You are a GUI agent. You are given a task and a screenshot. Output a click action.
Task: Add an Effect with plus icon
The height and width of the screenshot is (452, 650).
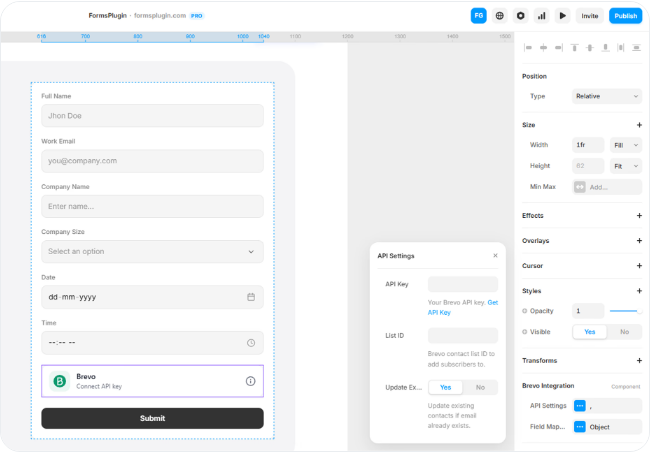639,216
